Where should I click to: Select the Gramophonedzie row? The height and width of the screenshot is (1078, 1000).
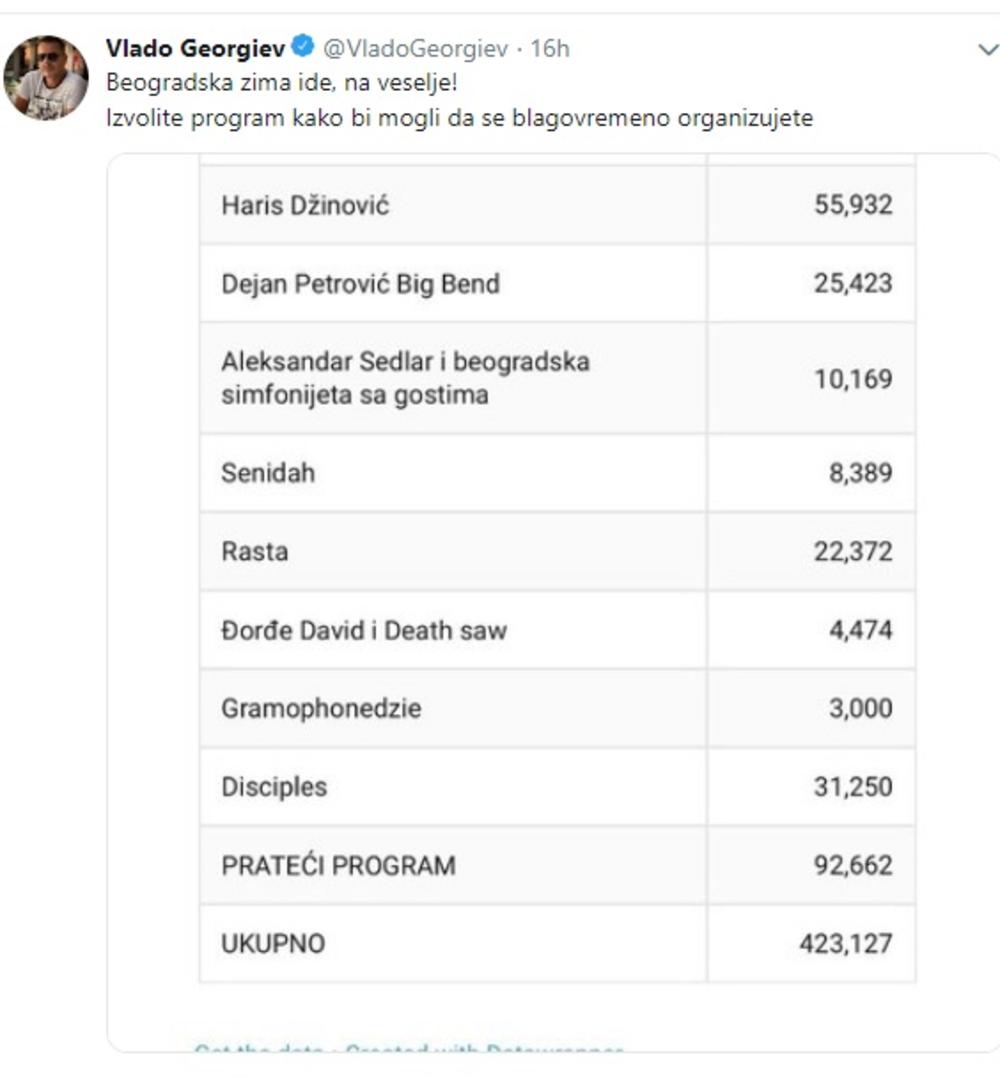pyautogui.click(x=321, y=708)
